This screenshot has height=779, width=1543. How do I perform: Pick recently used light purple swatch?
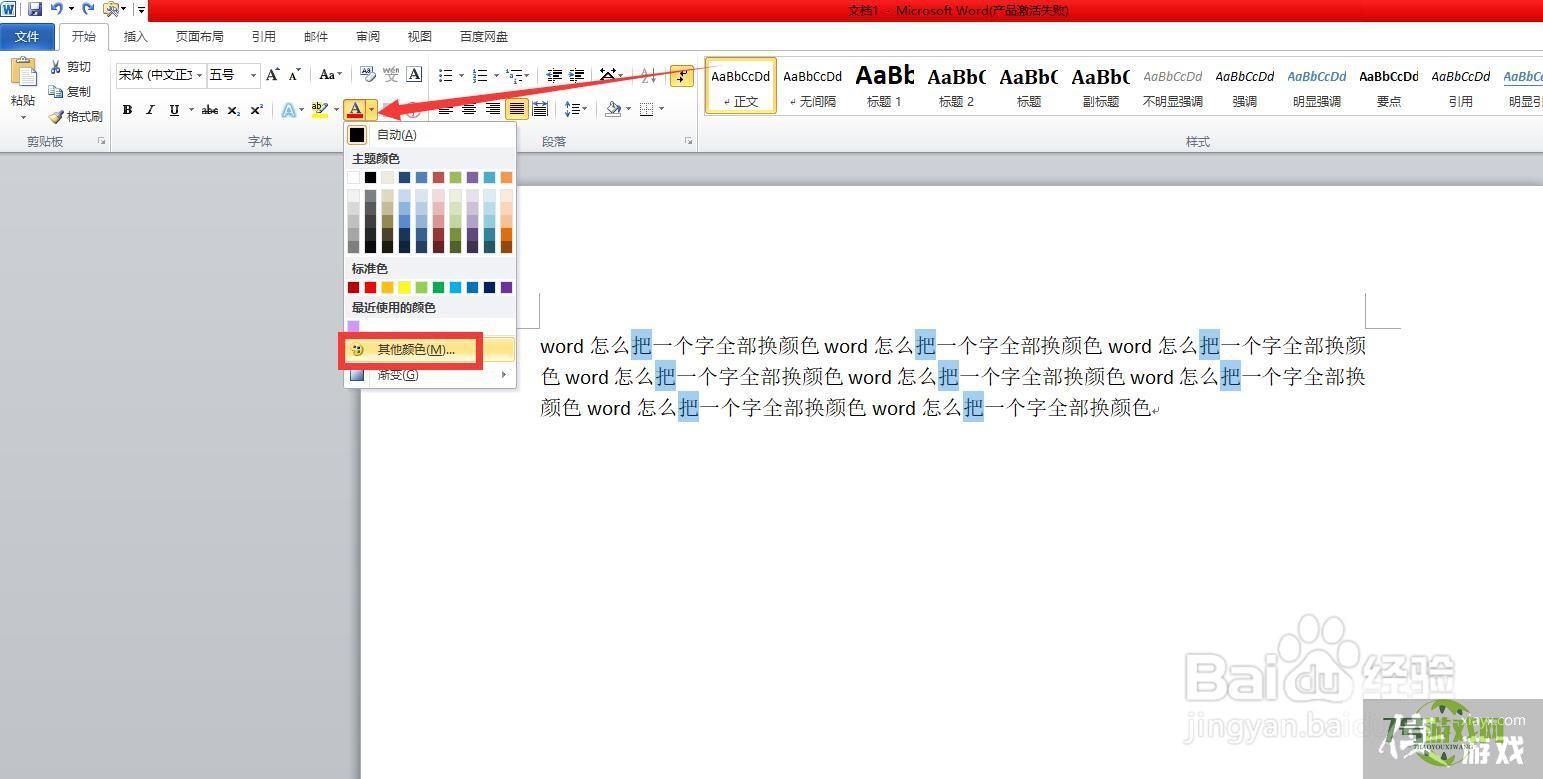point(353,326)
